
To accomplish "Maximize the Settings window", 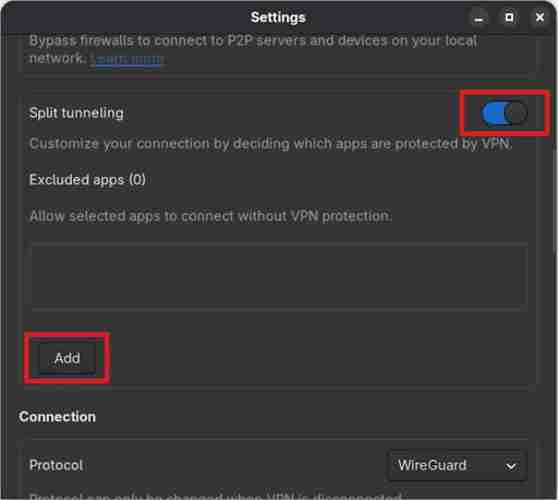I will (x=509, y=17).
